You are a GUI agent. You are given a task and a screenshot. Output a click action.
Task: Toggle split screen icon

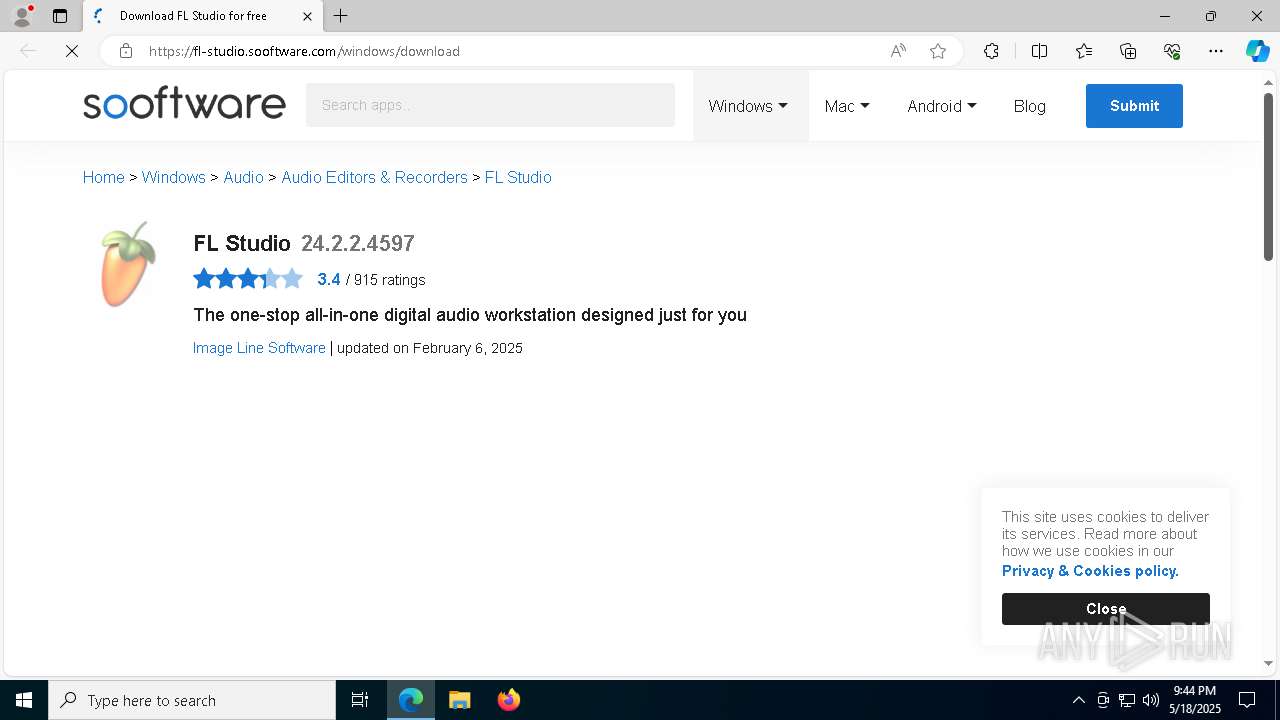(x=1039, y=51)
